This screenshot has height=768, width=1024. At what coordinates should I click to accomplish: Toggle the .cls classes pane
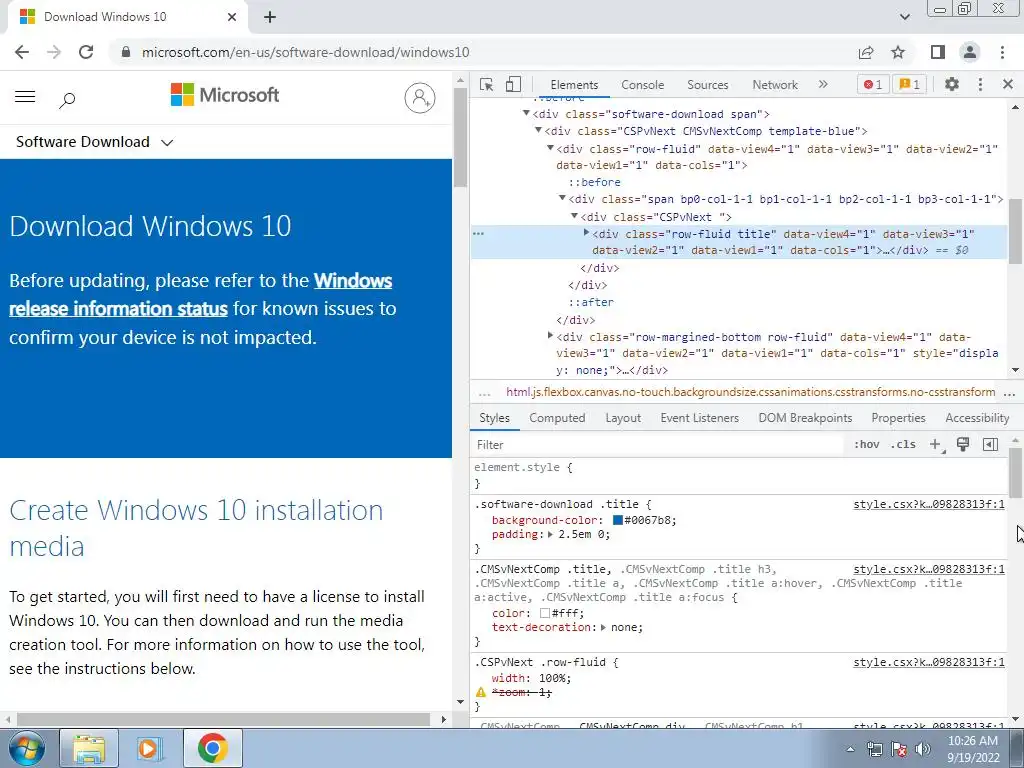coord(903,445)
